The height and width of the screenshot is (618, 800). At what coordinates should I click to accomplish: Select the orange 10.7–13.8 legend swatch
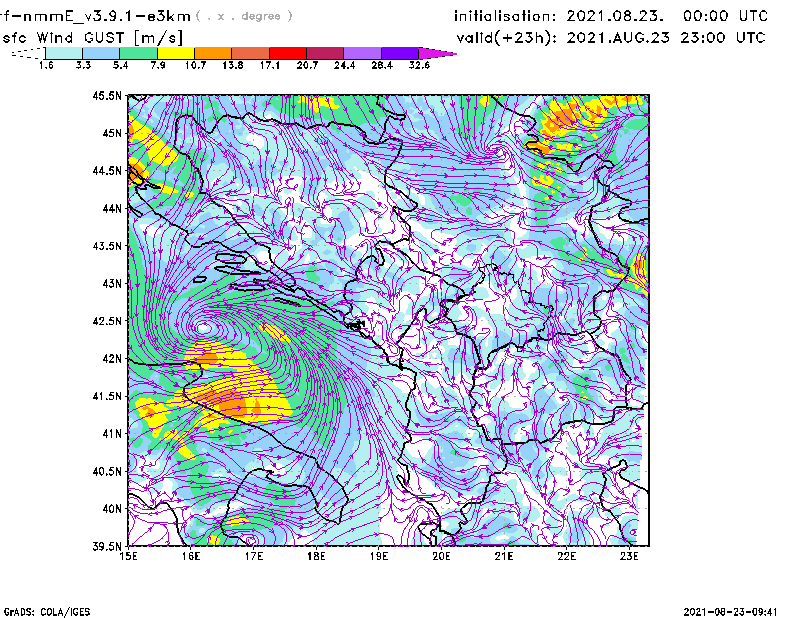tap(213, 53)
